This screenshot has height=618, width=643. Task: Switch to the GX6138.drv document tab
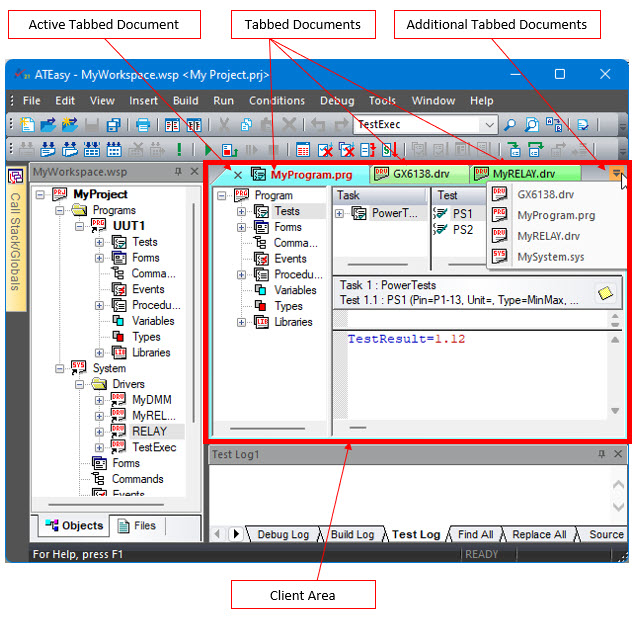click(412, 174)
